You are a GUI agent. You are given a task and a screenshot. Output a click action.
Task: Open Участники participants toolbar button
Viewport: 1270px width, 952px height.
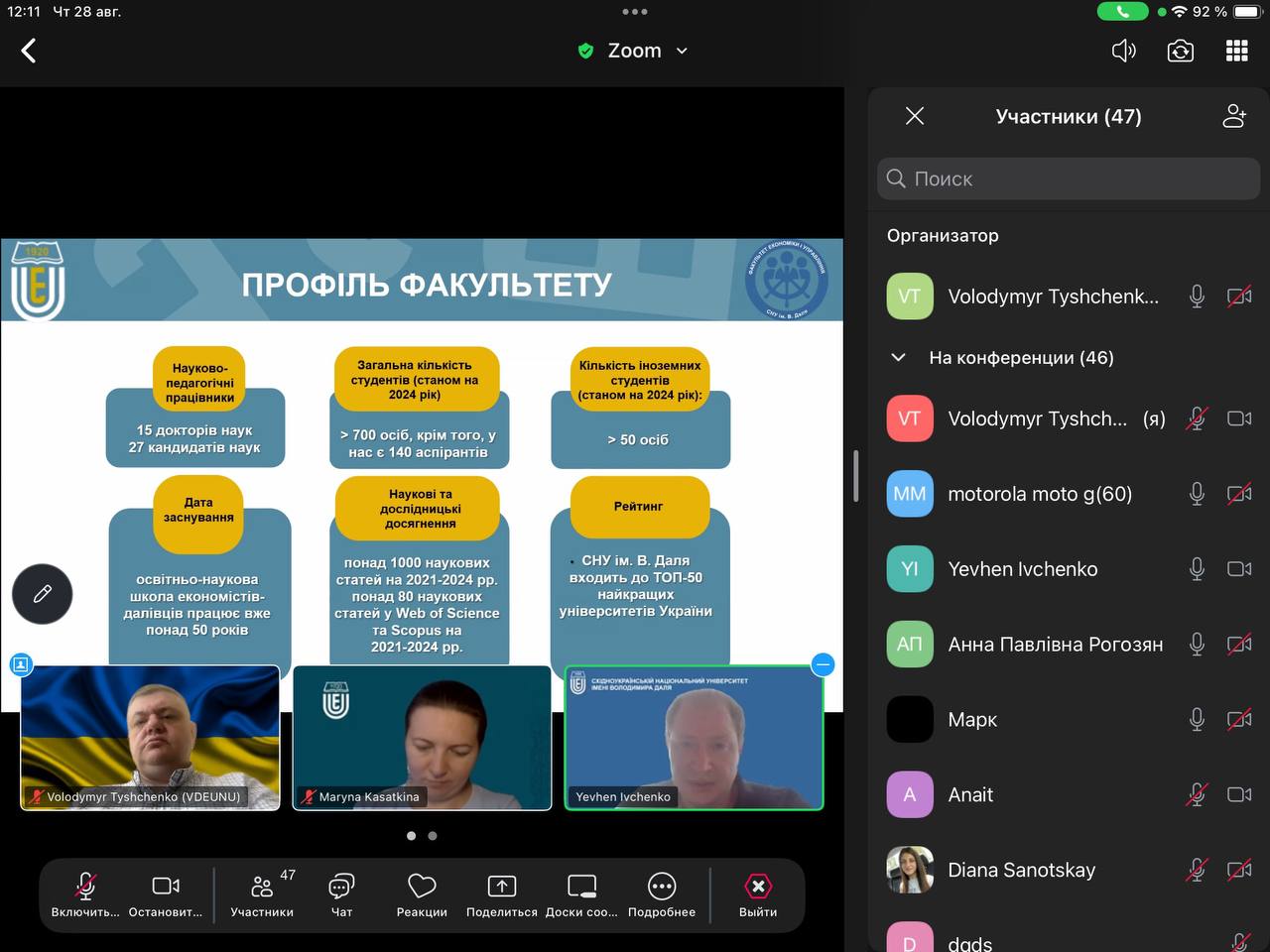coord(262,894)
